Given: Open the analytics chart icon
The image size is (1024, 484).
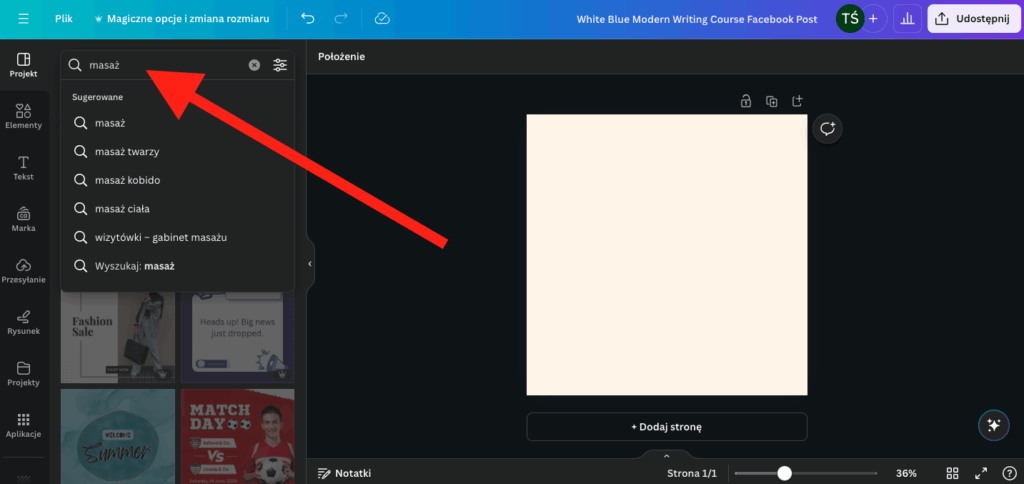Looking at the screenshot, I should click(907, 19).
